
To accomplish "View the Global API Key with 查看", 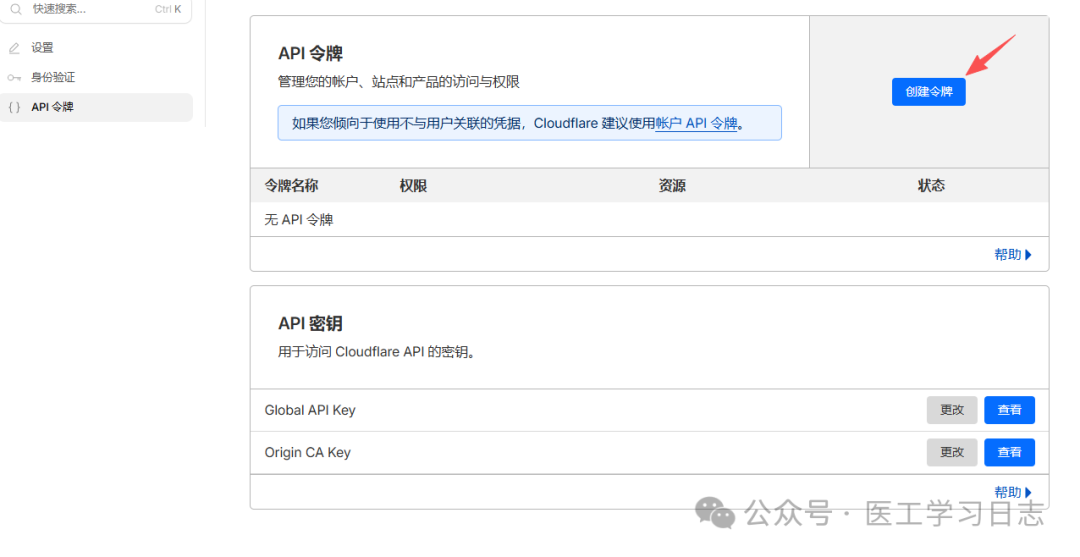I will click(x=1009, y=410).
